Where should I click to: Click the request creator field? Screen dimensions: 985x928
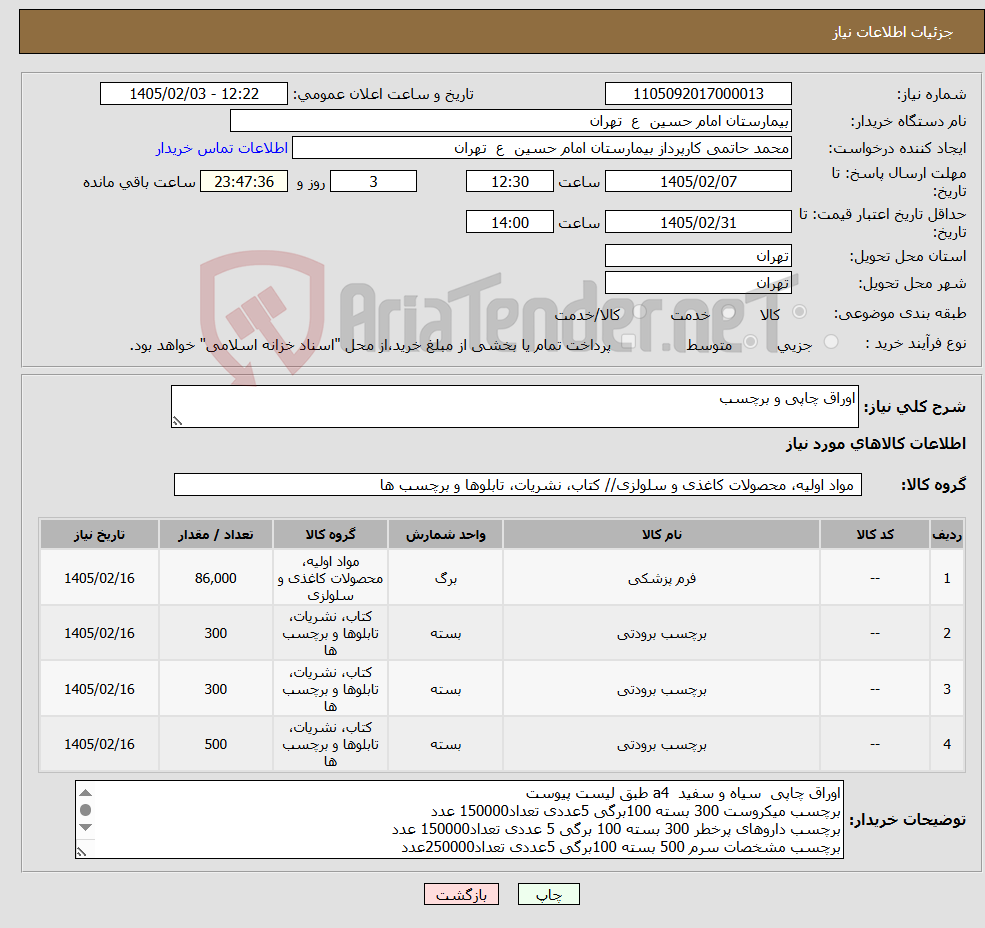tap(541, 148)
